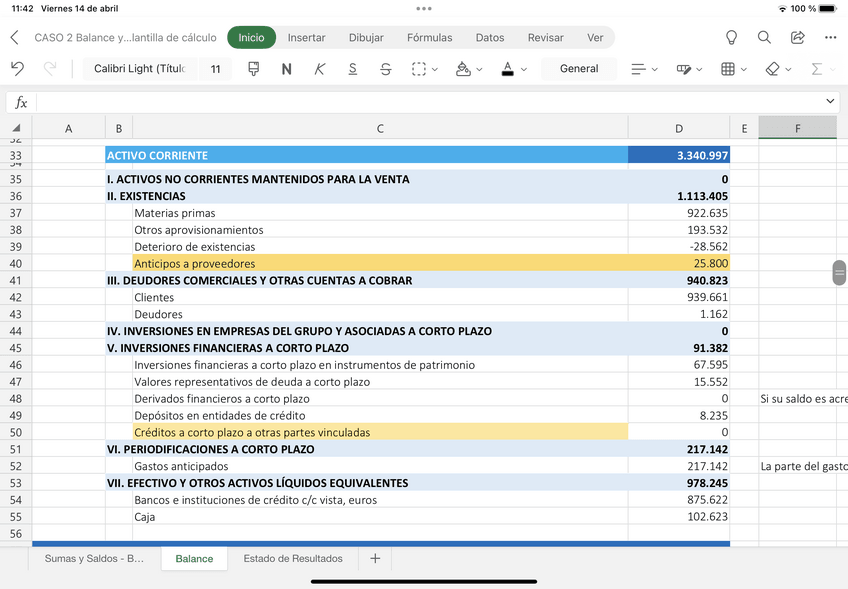
Task: Open the magnifying glass search
Action: point(764,38)
